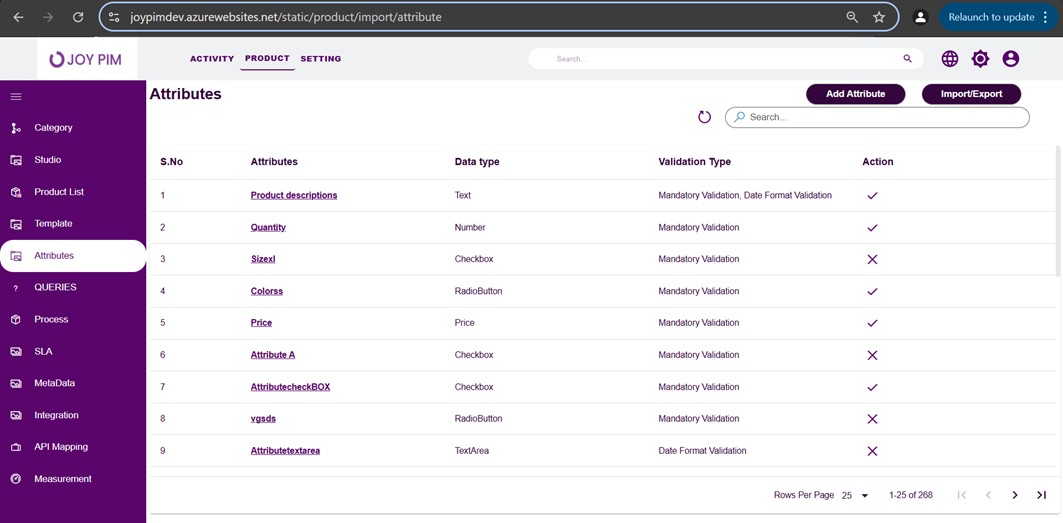
Task: Collapse the sidebar with the hamburger icon
Action: [x=16, y=97]
